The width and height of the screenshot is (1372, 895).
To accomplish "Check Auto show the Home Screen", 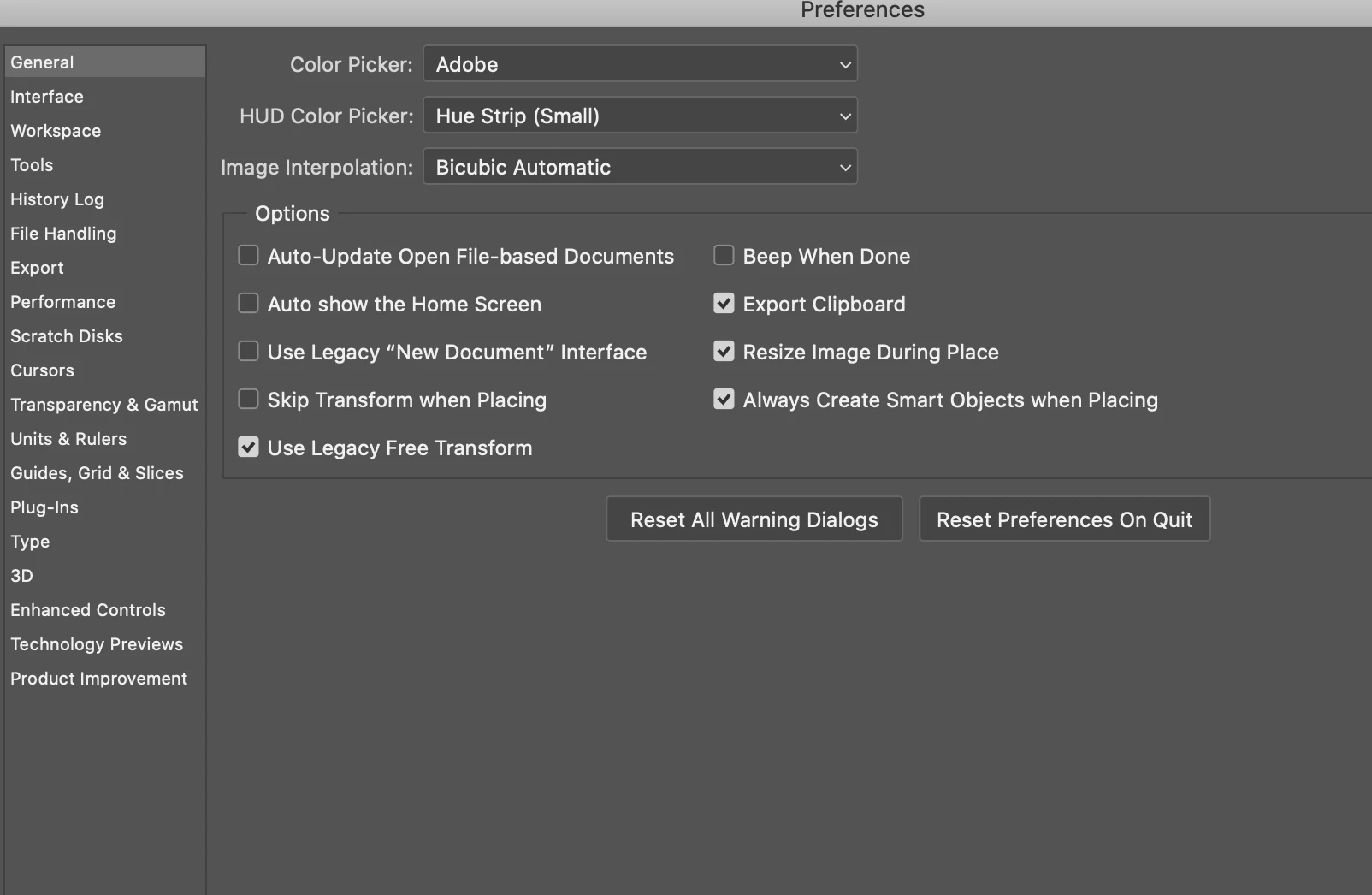I will click(x=248, y=304).
